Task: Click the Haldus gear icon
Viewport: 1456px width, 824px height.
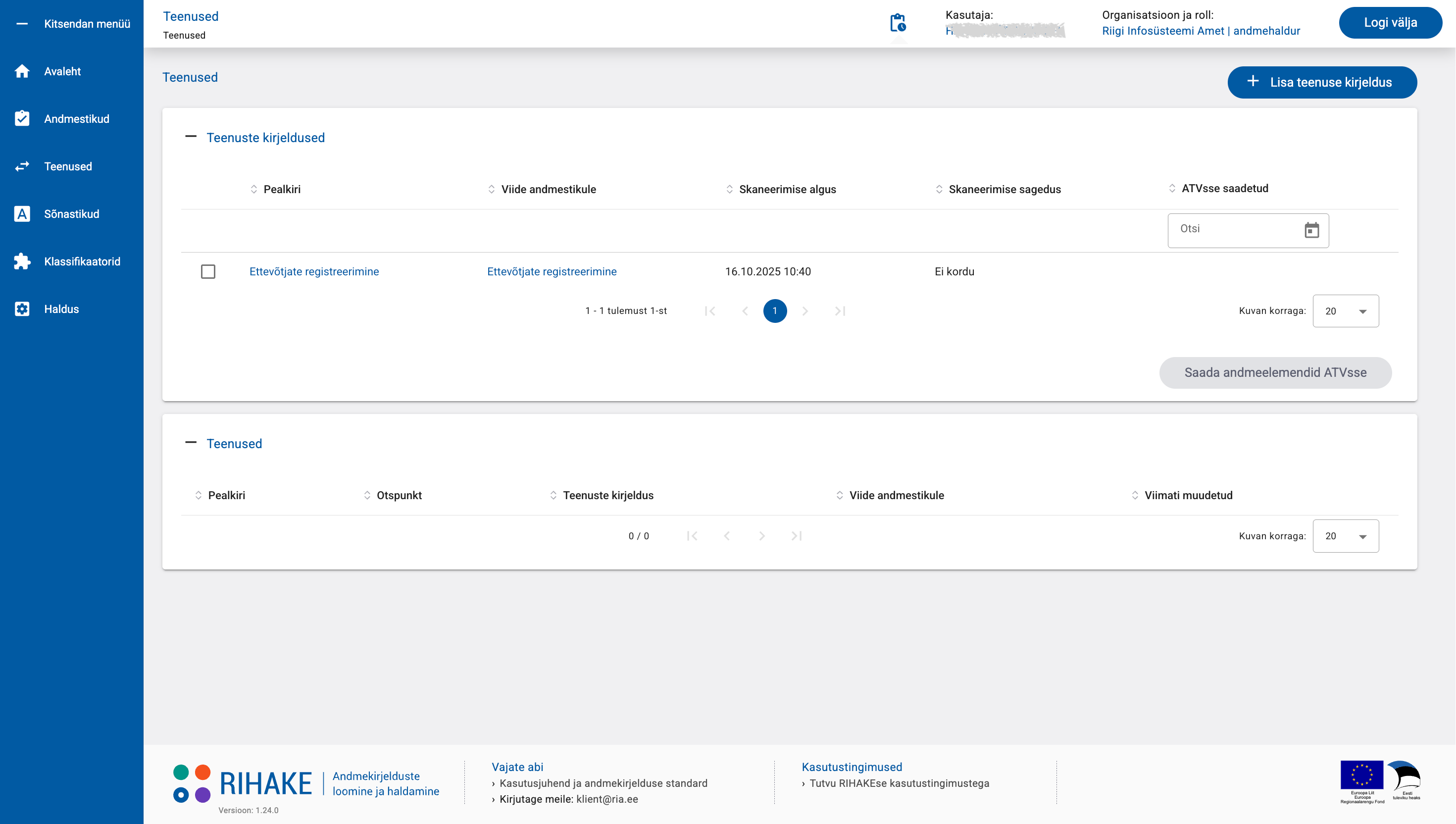Action: coord(22,309)
